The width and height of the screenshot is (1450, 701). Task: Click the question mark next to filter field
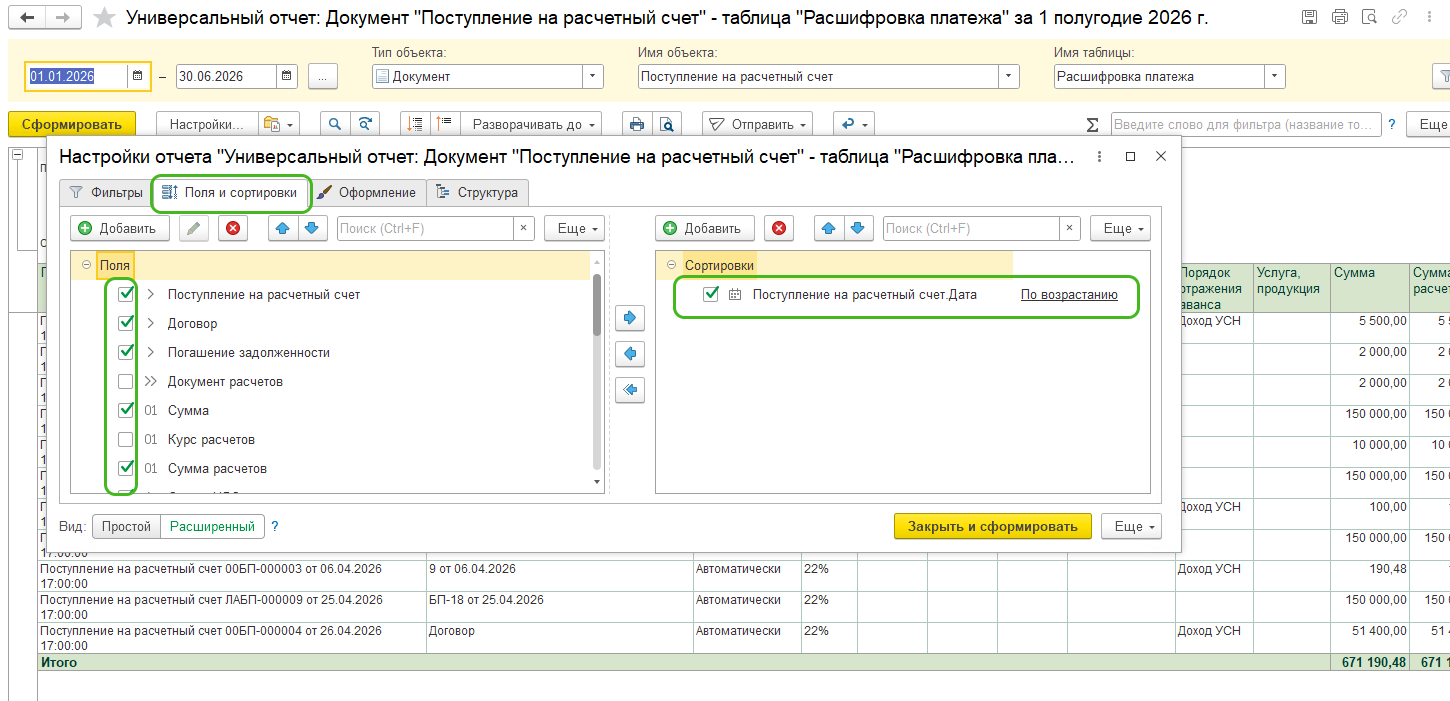1391,125
